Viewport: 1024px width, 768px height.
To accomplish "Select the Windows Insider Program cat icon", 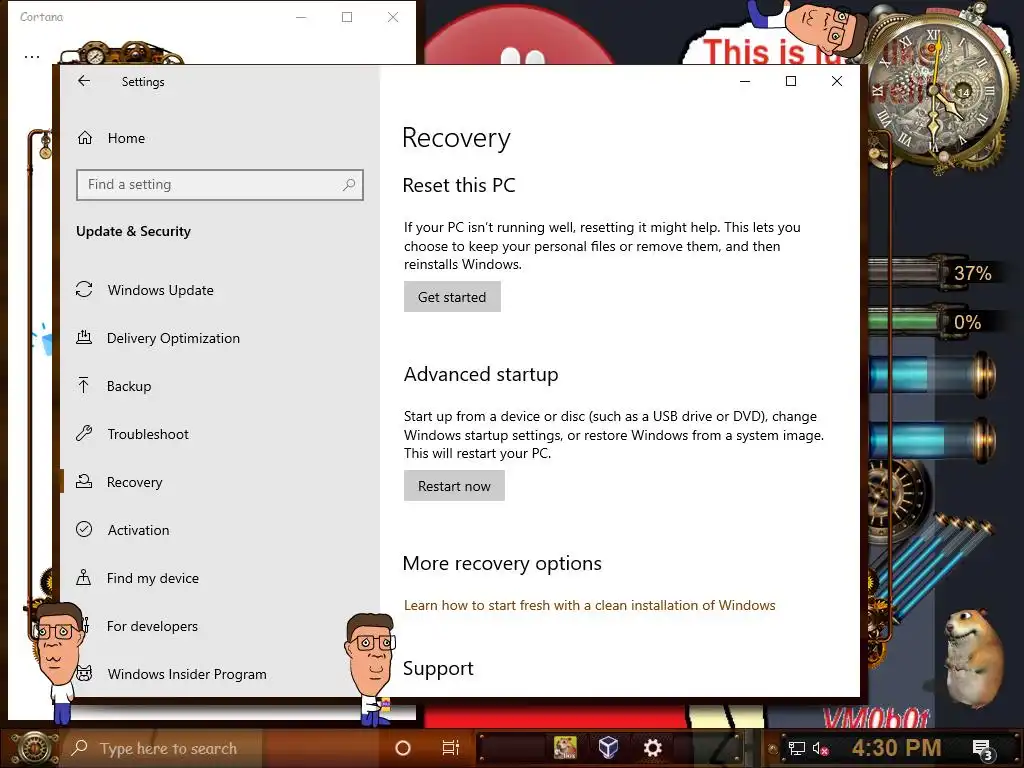I will [84, 673].
